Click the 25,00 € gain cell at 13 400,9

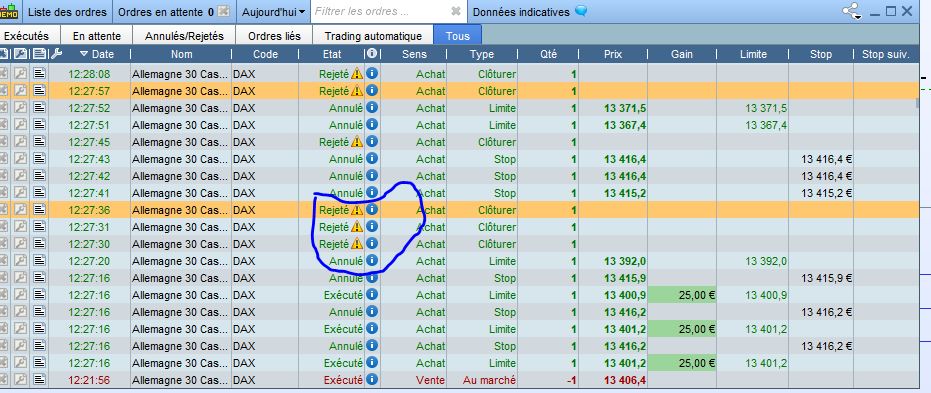(x=682, y=295)
